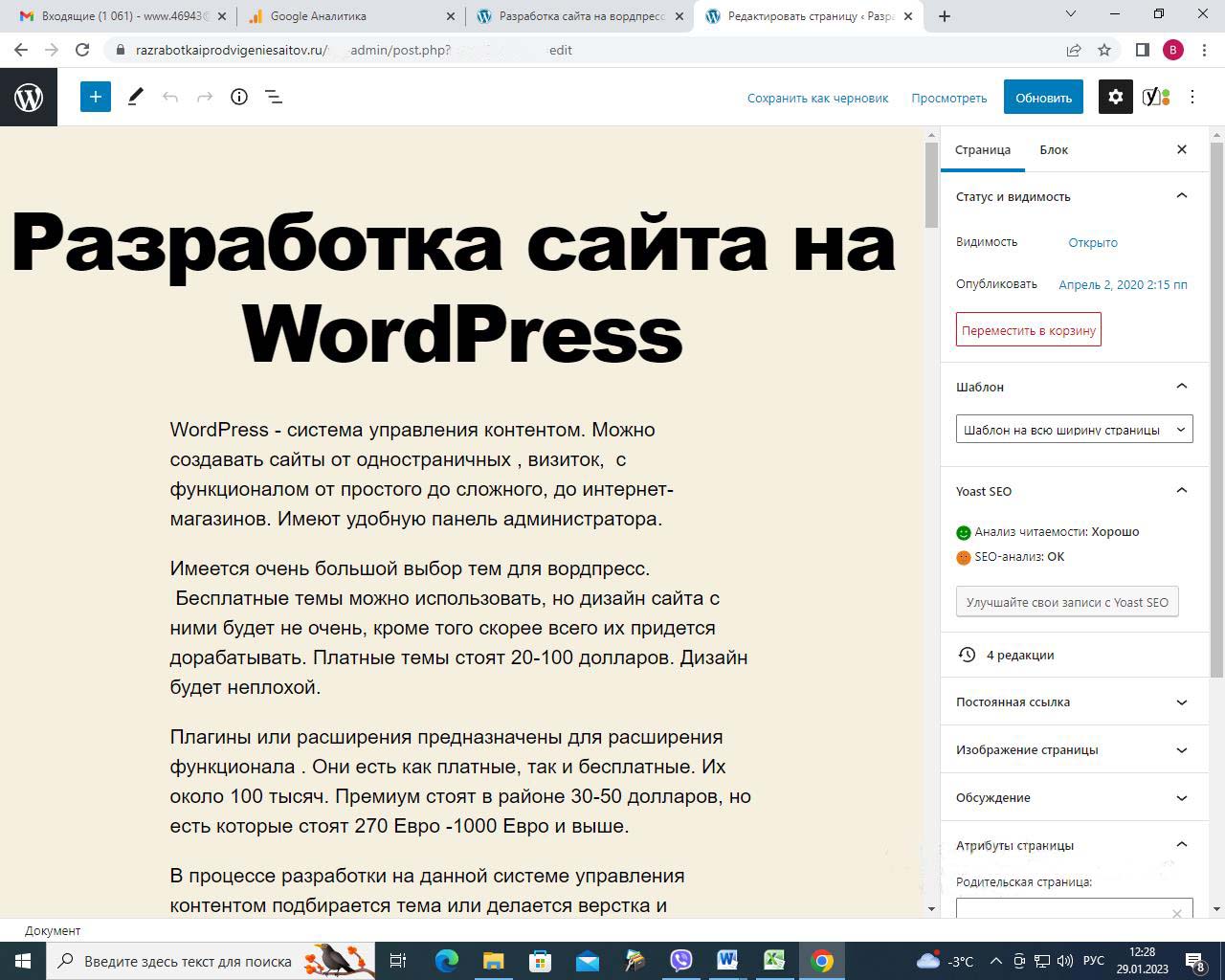Open the three-dot options menu in editor

(x=1192, y=97)
